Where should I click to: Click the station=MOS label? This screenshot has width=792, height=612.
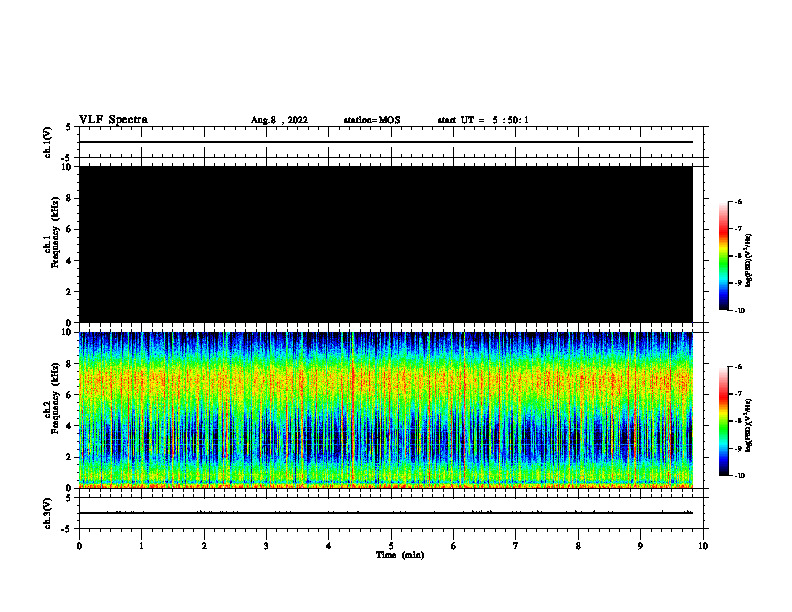pos(372,120)
